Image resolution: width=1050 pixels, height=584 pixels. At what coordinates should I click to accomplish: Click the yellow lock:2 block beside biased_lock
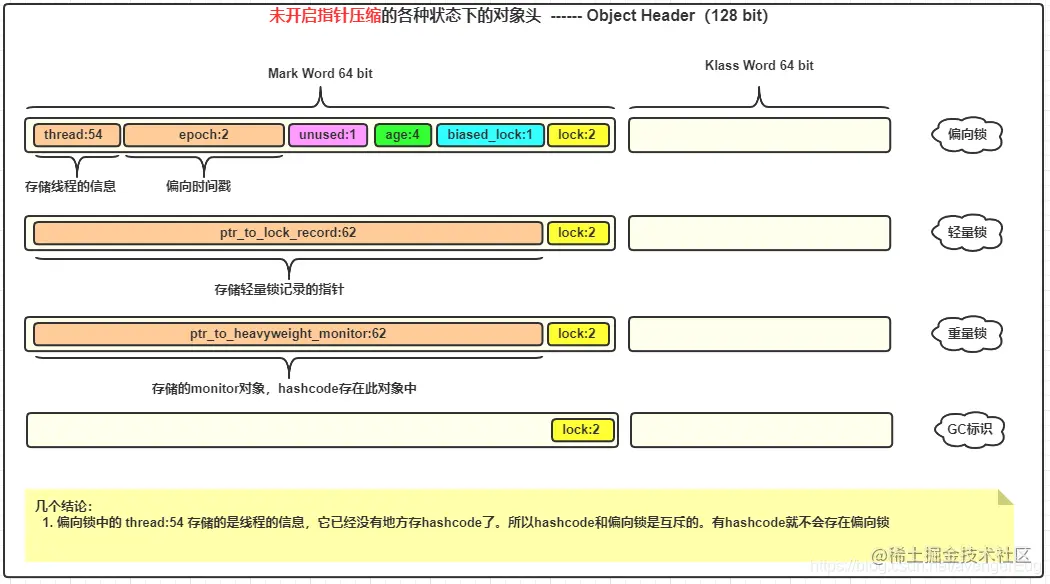point(578,135)
